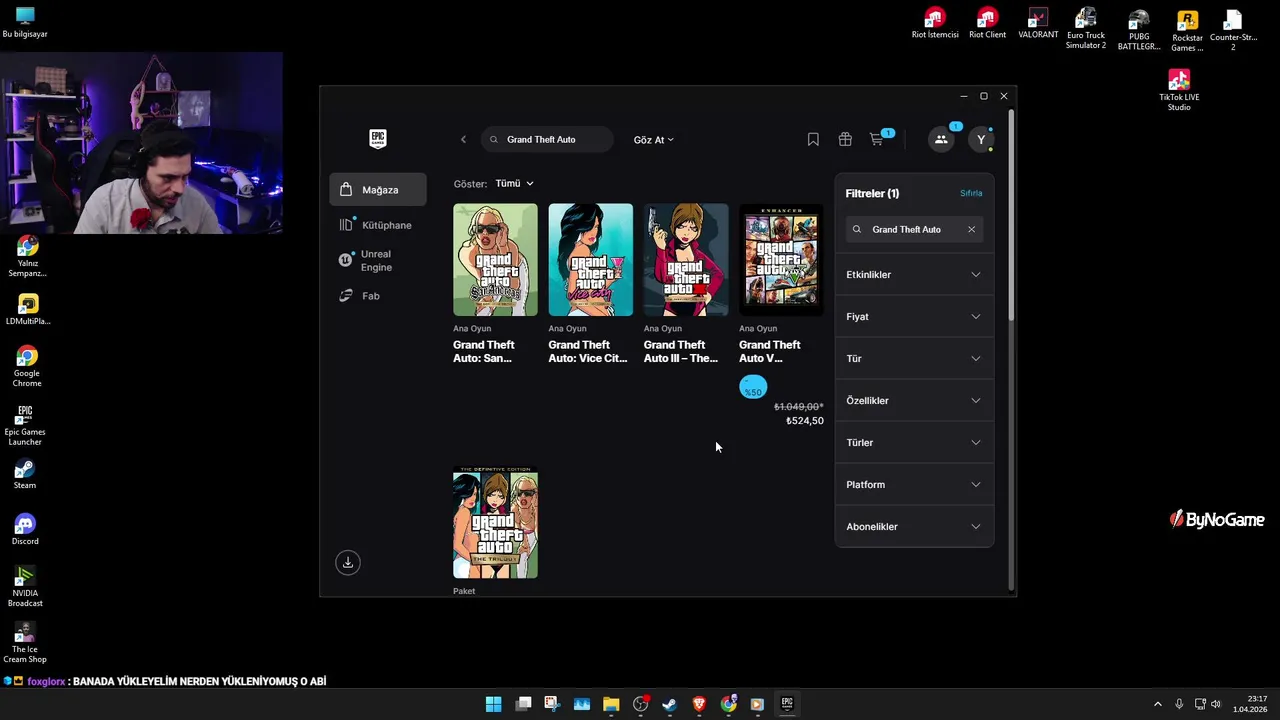1280x720 pixels.
Task: Open Riot Client desktop shortcut
Action: click(x=987, y=23)
